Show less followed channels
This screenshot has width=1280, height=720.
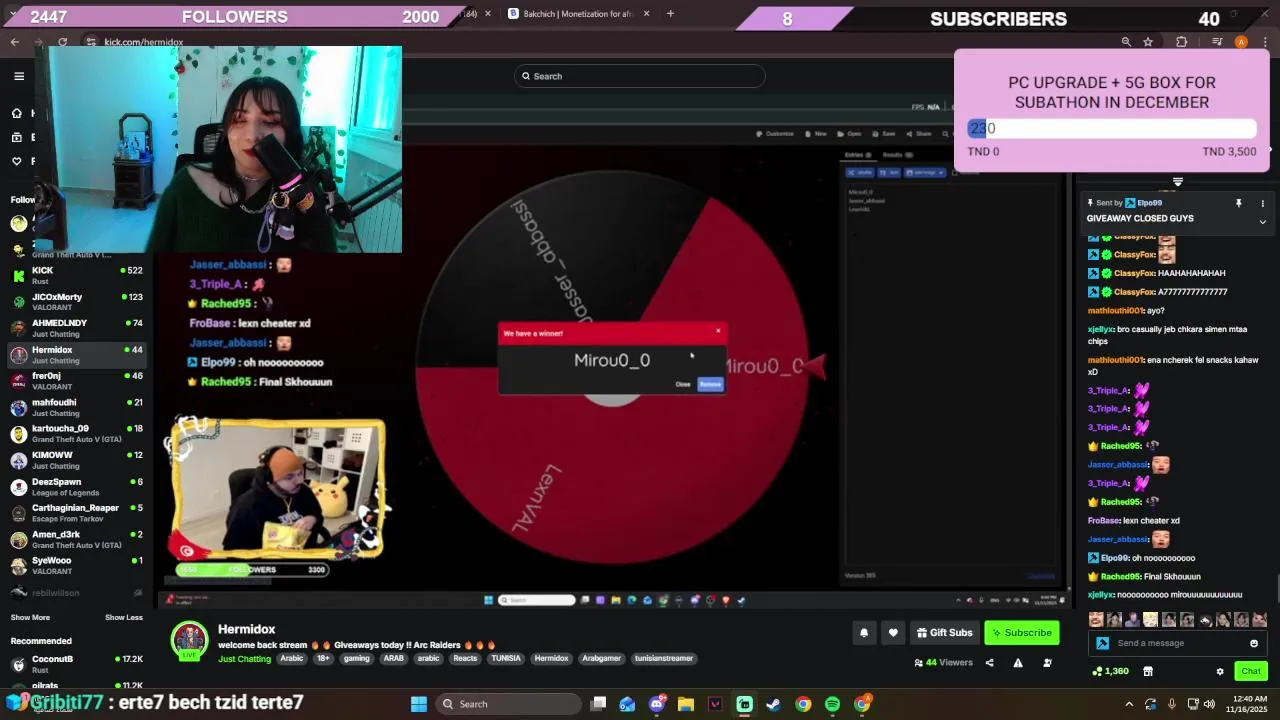(x=124, y=617)
